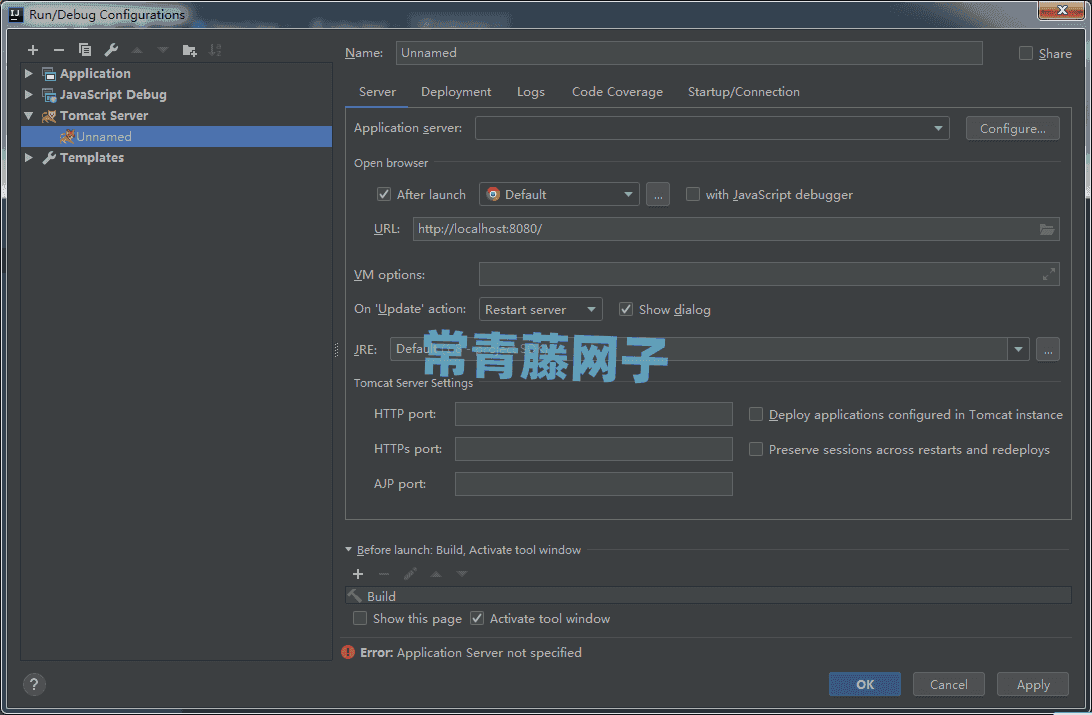
Task: Expand the Application tree node
Action: (x=29, y=73)
